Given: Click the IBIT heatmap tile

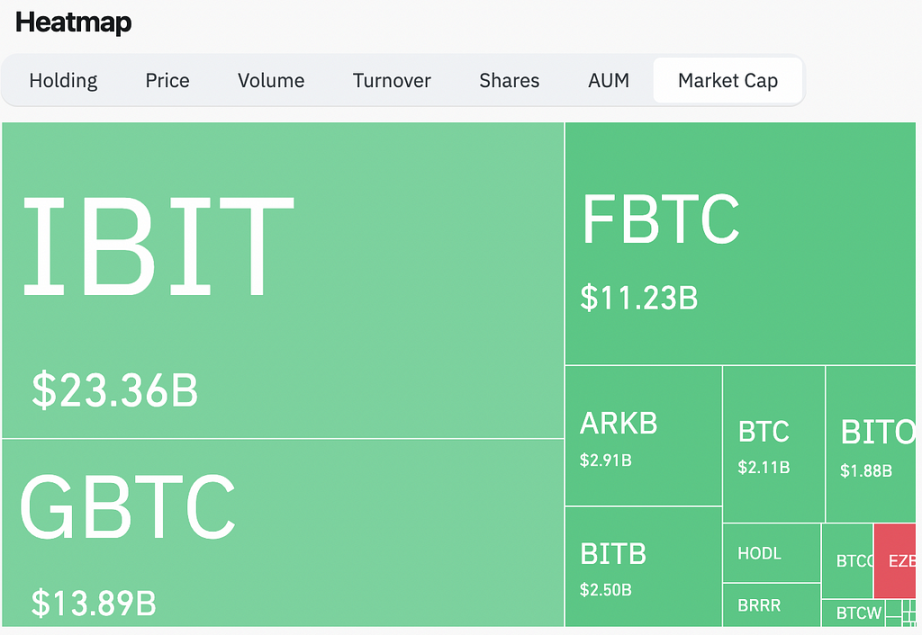Looking at the screenshot, I should coord(283,280).
